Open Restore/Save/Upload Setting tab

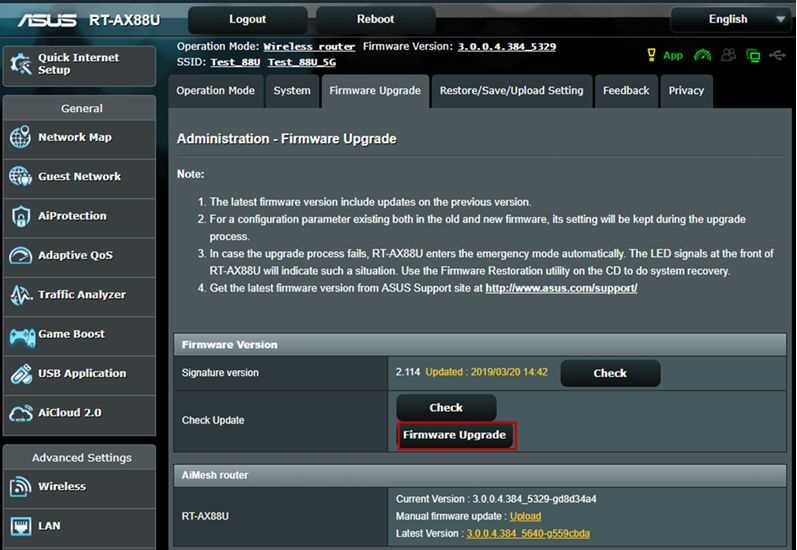tap(511, 91)
